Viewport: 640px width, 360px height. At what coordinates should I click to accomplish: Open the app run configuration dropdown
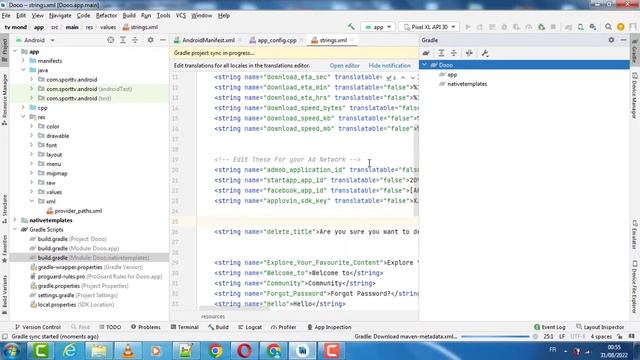(378, 27)
